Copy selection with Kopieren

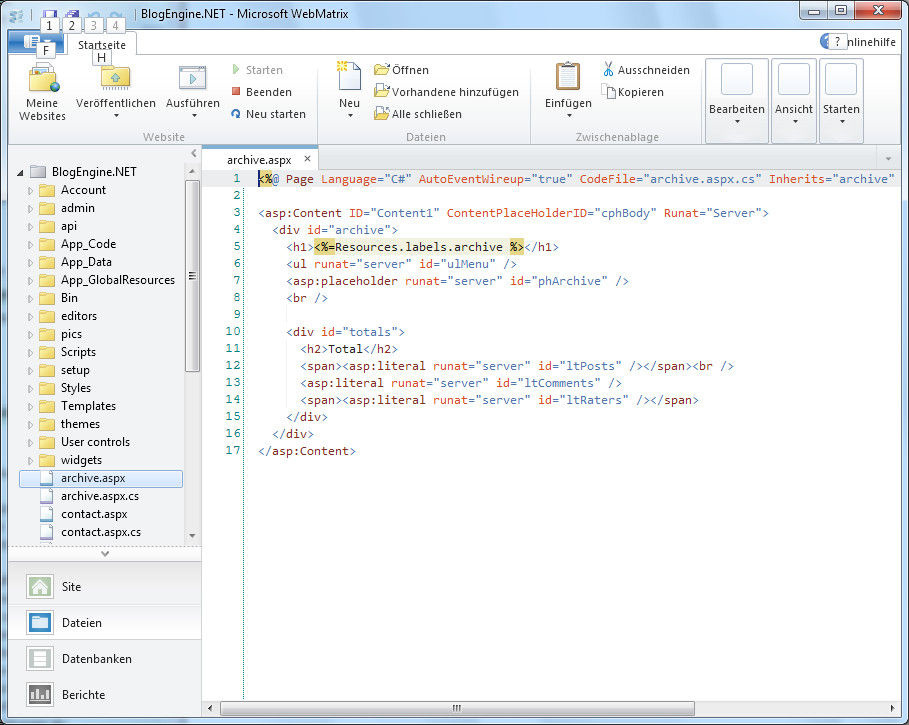click(x=633, y=92)
